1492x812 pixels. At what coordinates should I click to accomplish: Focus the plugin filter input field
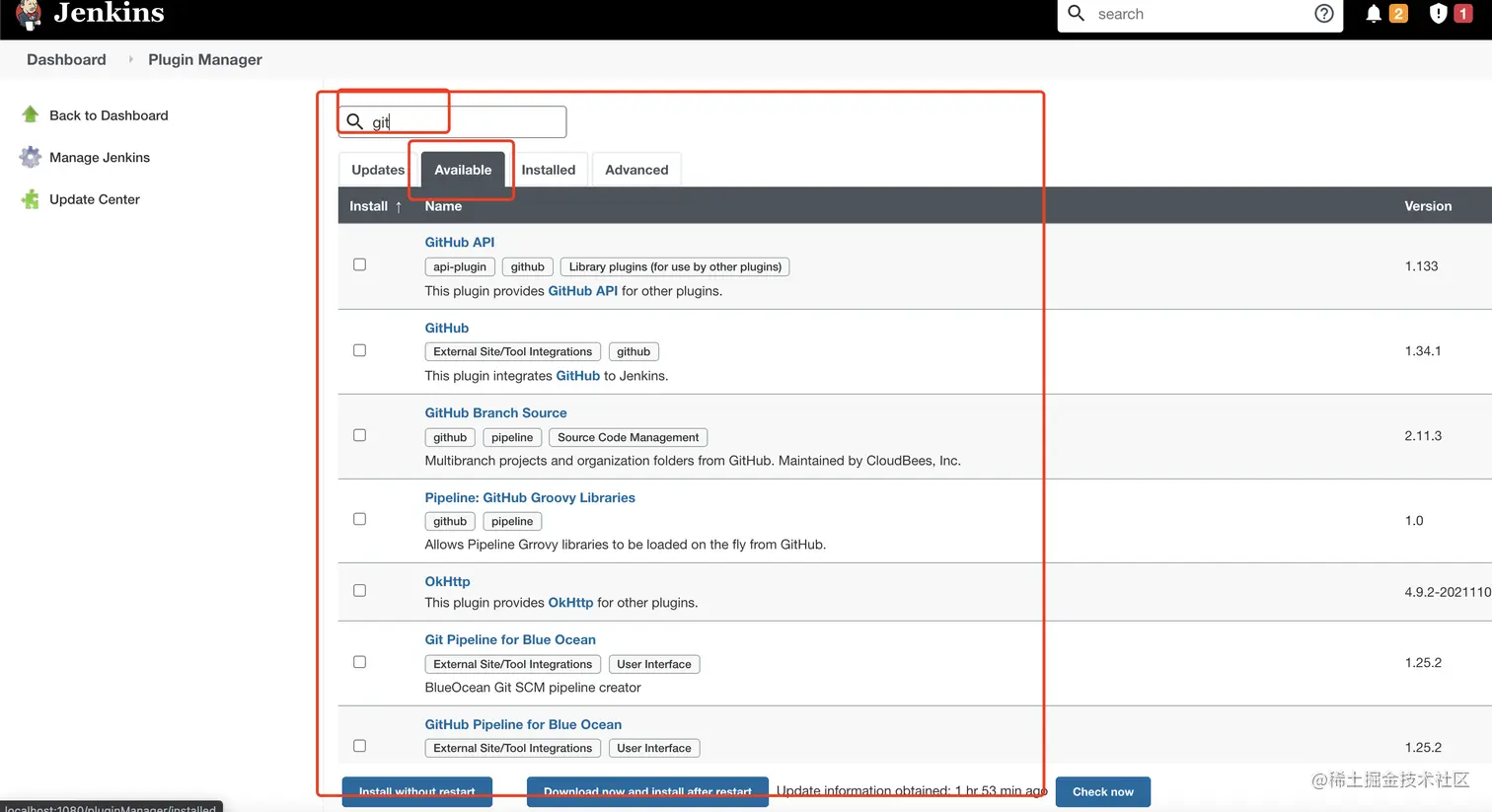(x=453, y=121)
